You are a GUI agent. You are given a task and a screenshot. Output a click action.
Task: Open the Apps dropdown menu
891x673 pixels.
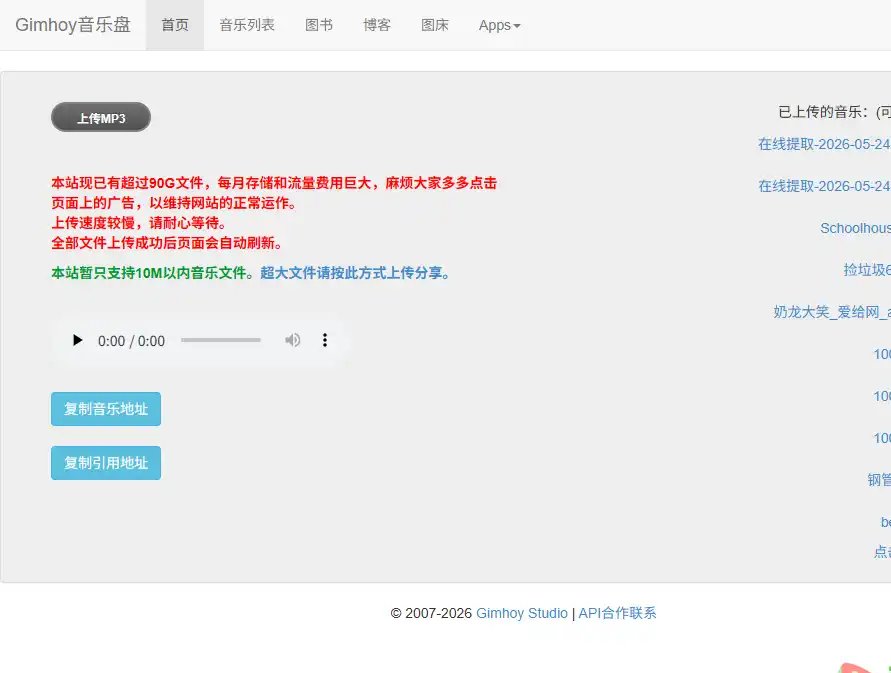coord(499,25)
